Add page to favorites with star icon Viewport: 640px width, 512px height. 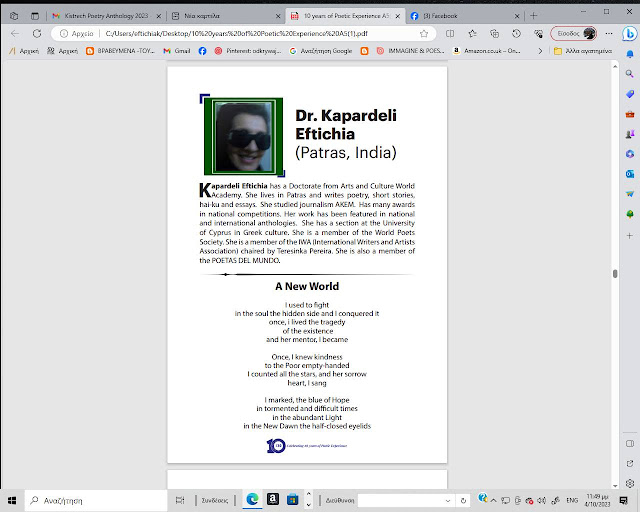[x=424, y=33]
